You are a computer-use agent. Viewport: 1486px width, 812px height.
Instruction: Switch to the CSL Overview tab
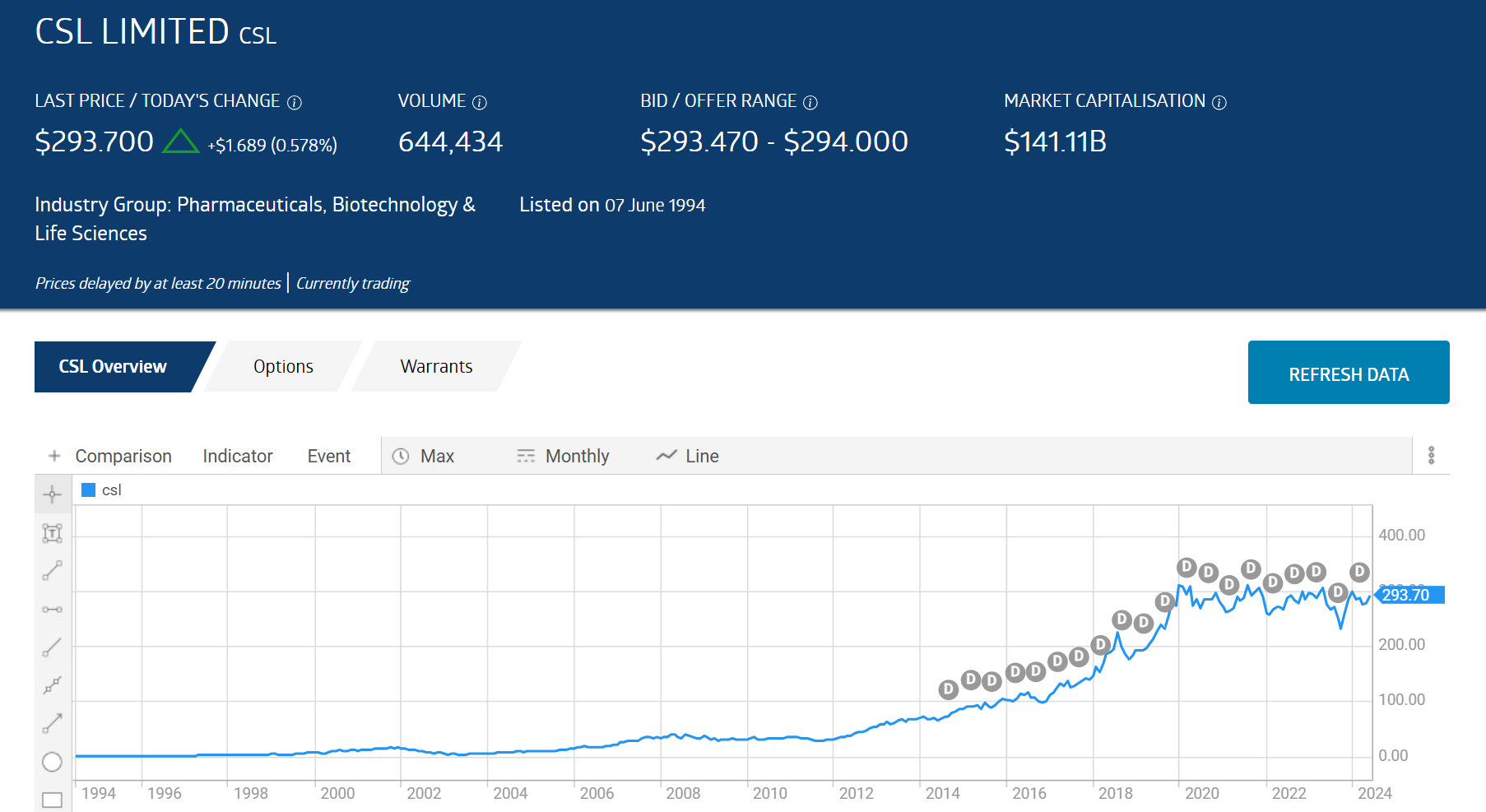[x=113, y=366]
